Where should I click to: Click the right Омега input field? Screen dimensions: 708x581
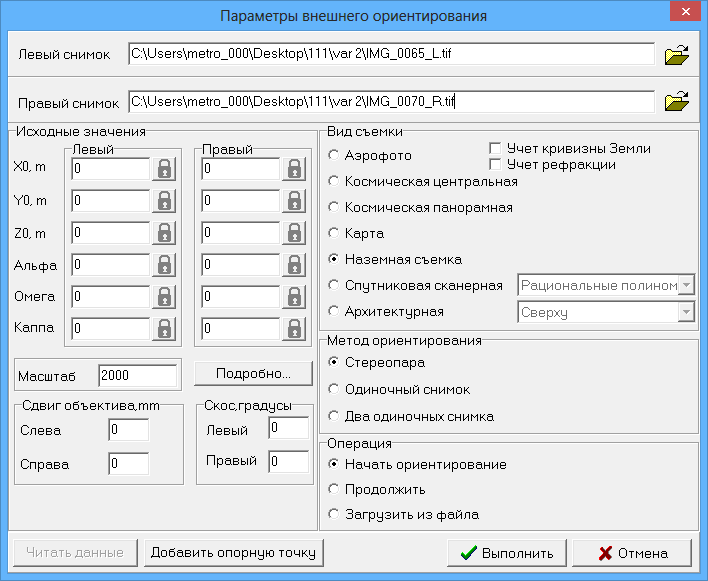click(x=241, y=297)
